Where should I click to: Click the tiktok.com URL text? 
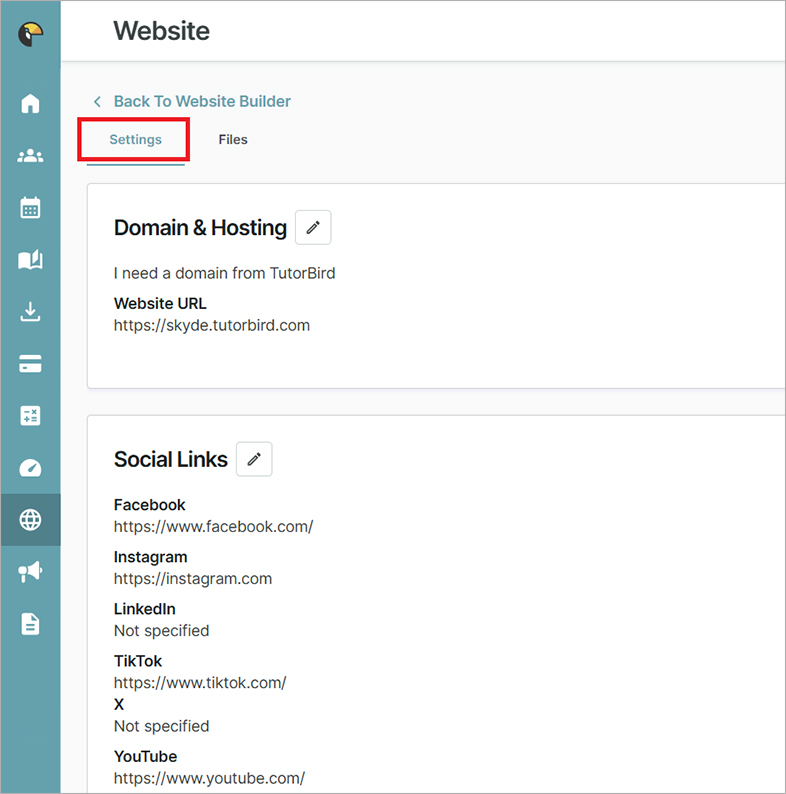coord(200,683)
